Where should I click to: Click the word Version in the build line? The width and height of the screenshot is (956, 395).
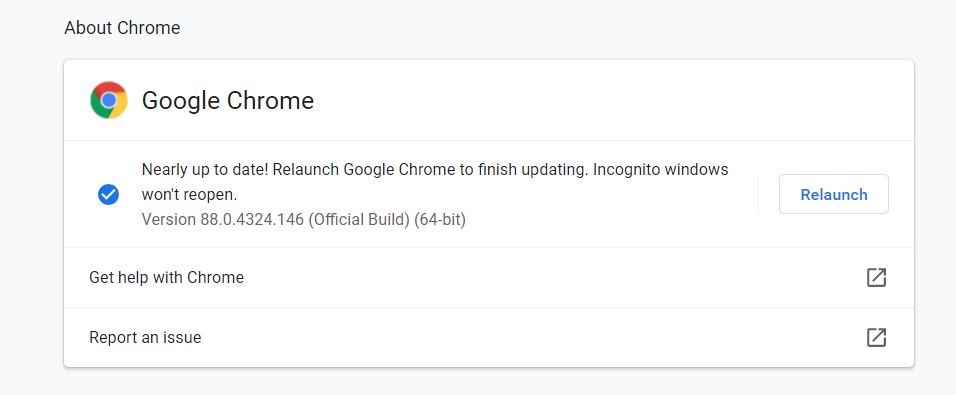coord(169,219)
